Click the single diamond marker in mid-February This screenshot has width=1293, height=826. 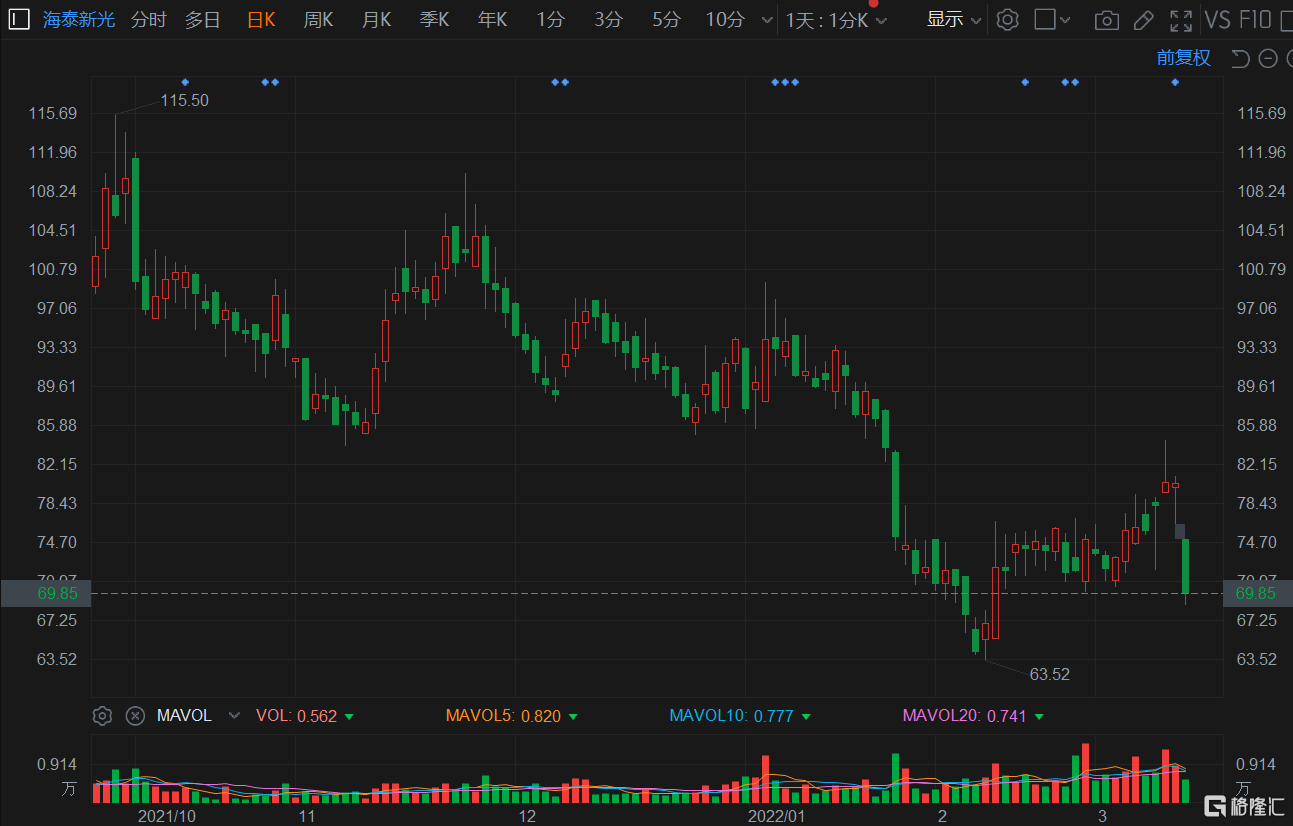point(1025,82)
